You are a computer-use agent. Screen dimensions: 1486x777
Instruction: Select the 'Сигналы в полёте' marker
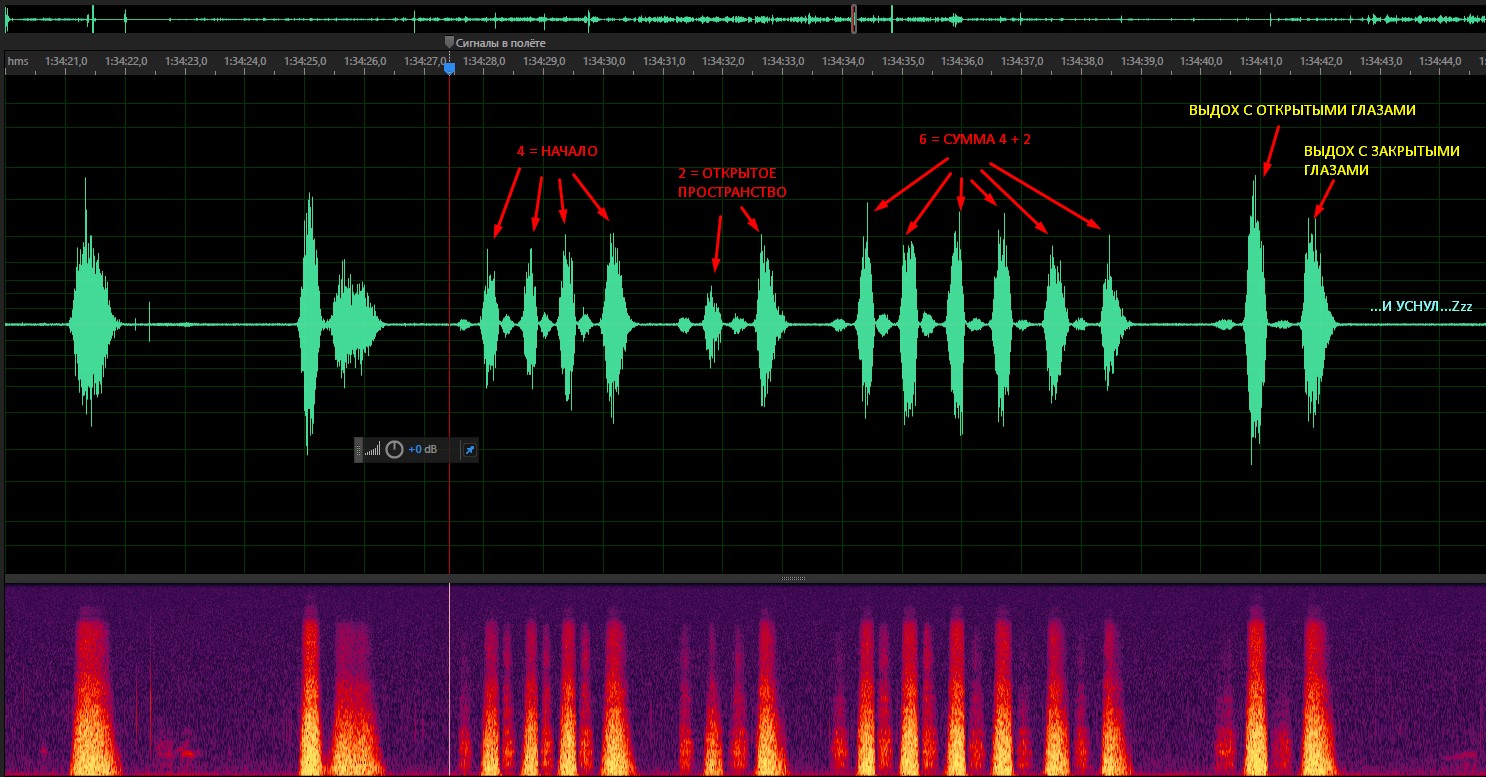[x=495, y=43]
